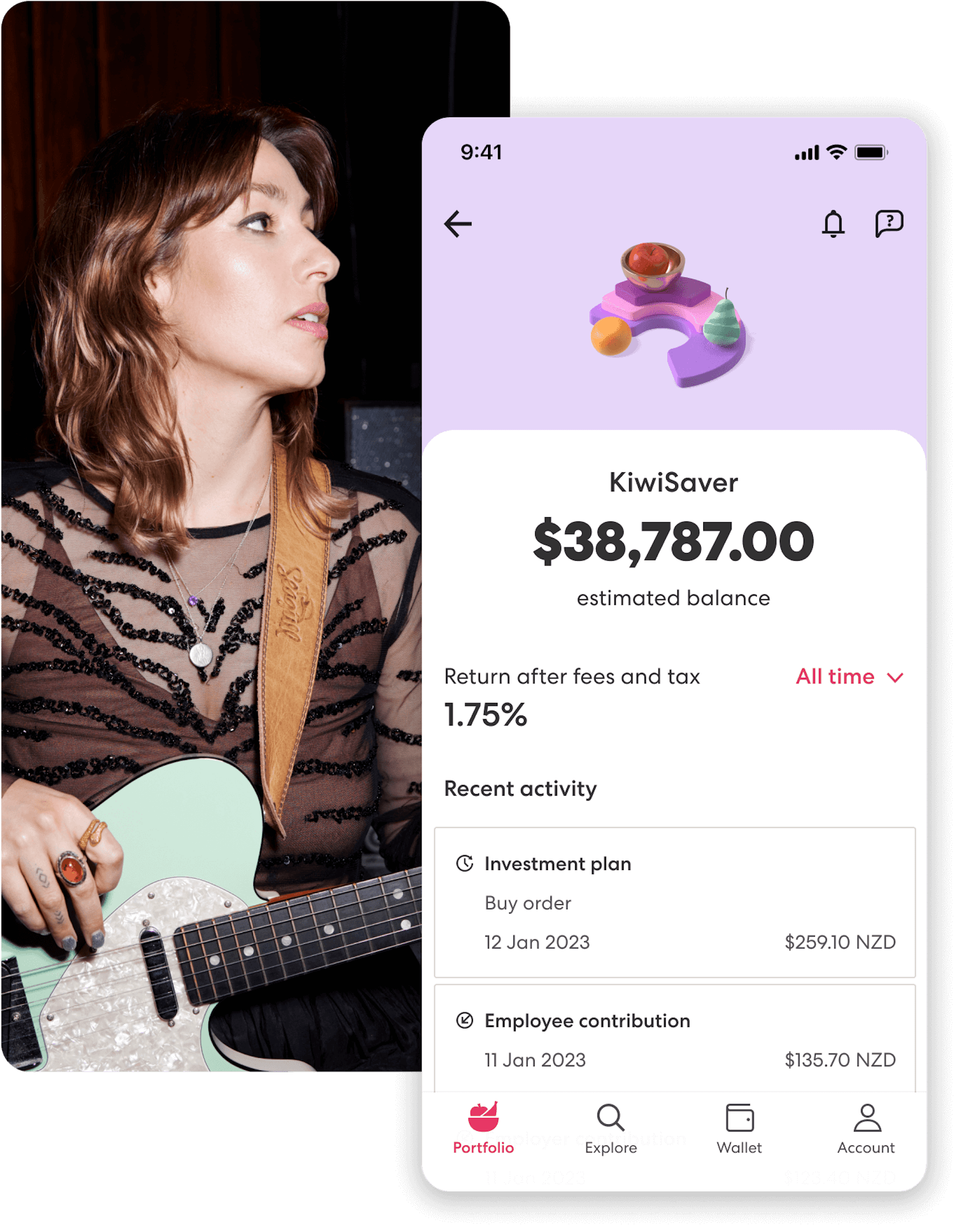Click the Account person icon

tap(867, 1117)
